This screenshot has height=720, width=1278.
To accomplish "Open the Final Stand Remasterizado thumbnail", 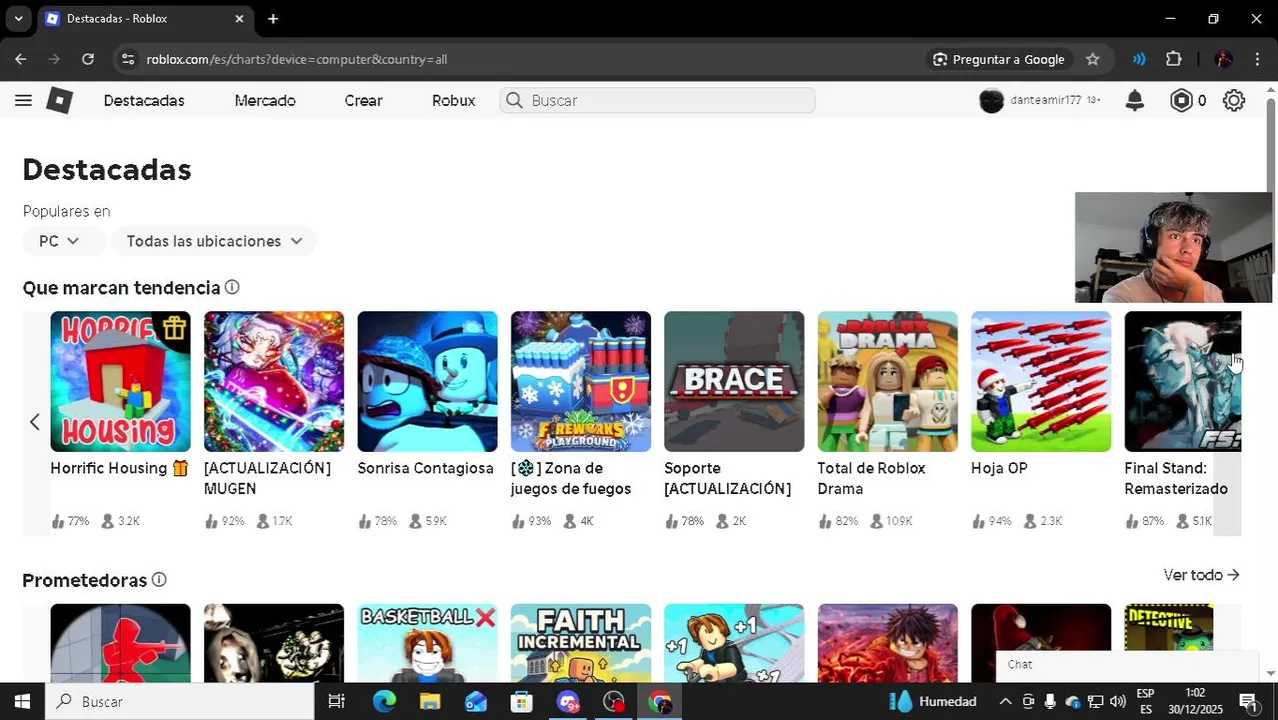I will (x=1183, y=381).
